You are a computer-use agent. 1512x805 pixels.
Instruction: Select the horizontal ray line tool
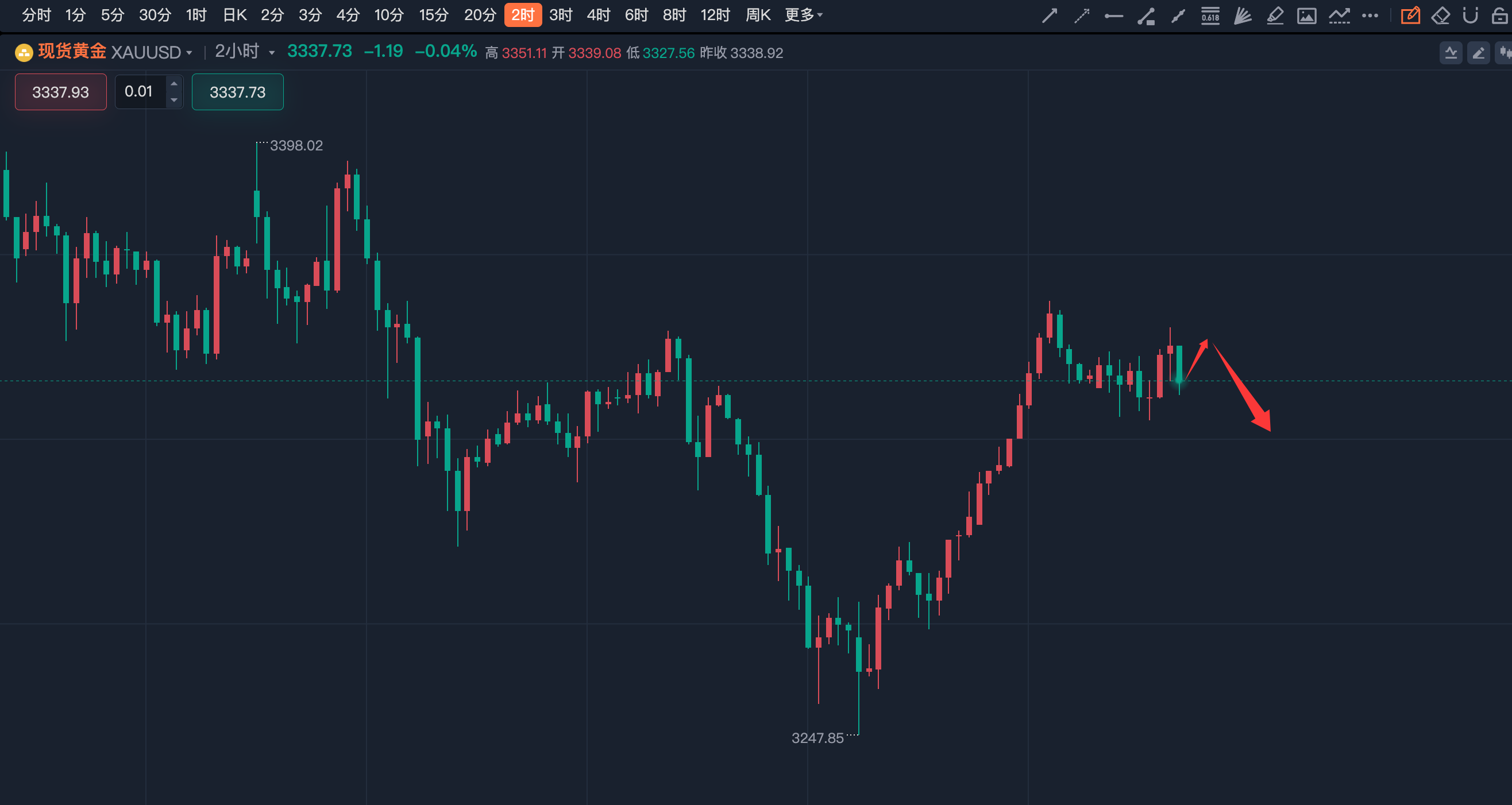1113,16
